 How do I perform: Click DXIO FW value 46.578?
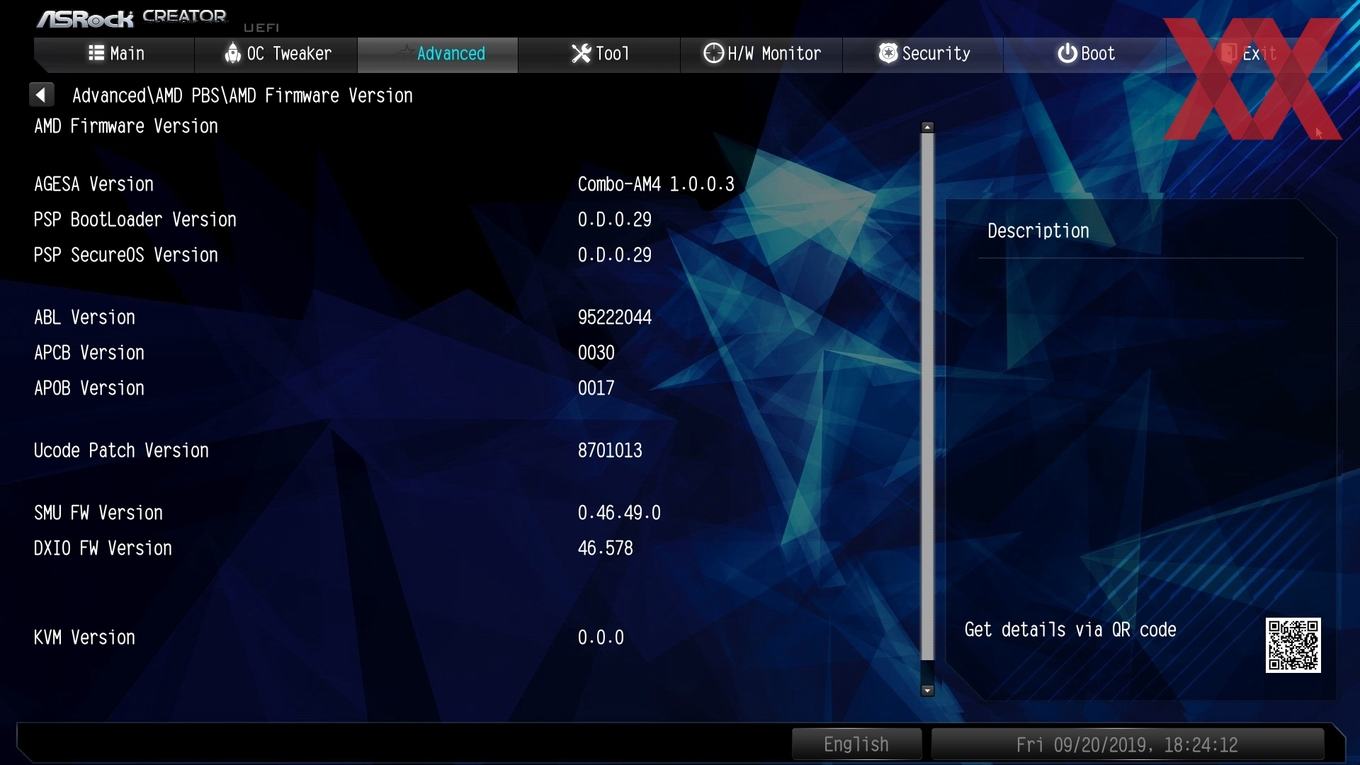(x=605, y=548)
